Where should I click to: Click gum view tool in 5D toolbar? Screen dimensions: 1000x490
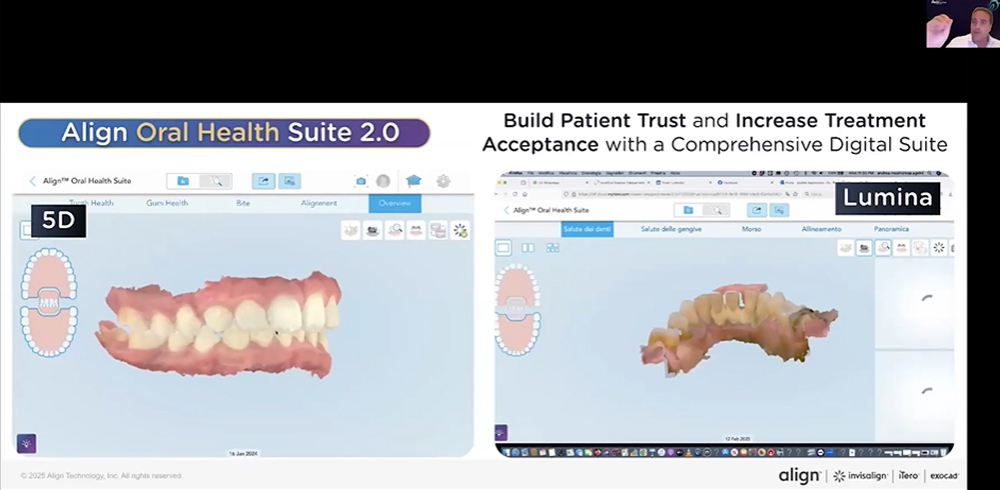coord(416,230)
